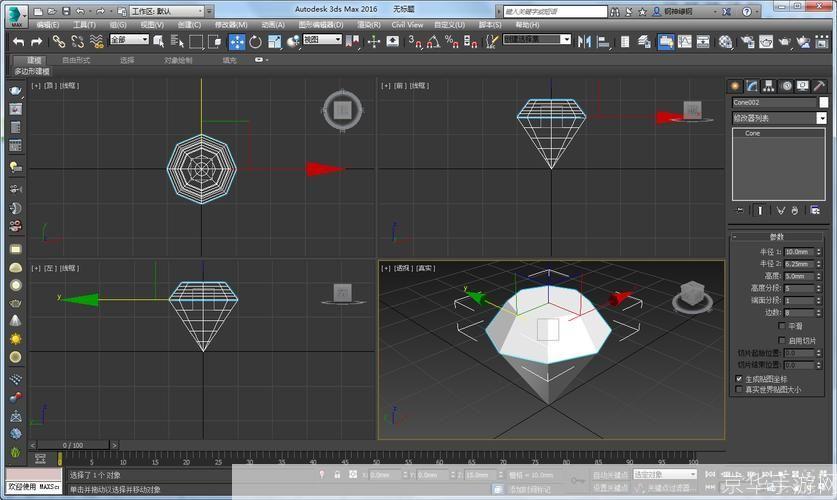The height and width of the screenshot is (500, 837).
Task: Click the 半径 1 radius value field
Action: (x=799, y=251)
